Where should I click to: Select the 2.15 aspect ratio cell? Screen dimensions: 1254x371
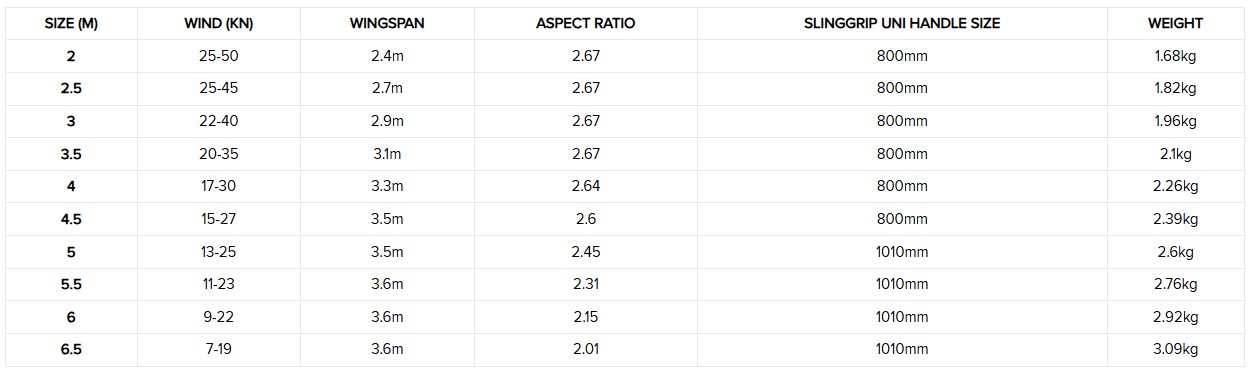coord(586,317)
